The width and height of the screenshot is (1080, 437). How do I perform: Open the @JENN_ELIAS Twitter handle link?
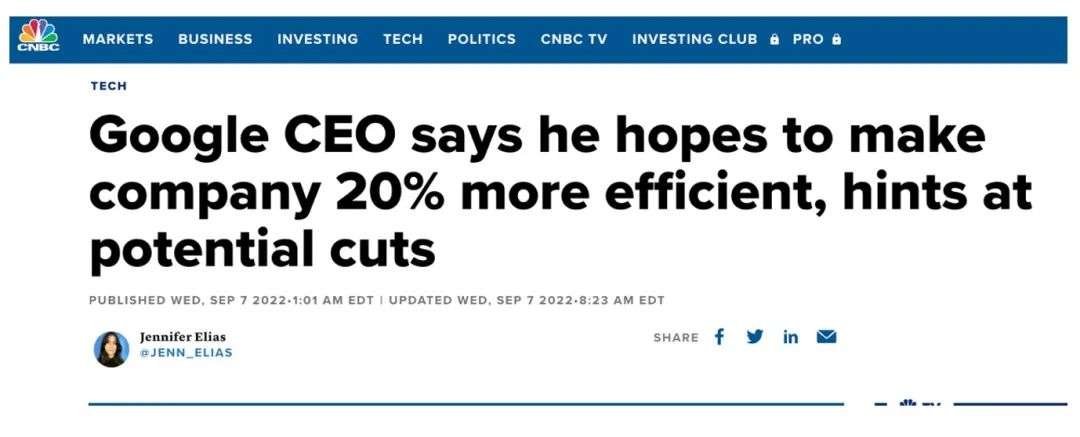[186, 353]
